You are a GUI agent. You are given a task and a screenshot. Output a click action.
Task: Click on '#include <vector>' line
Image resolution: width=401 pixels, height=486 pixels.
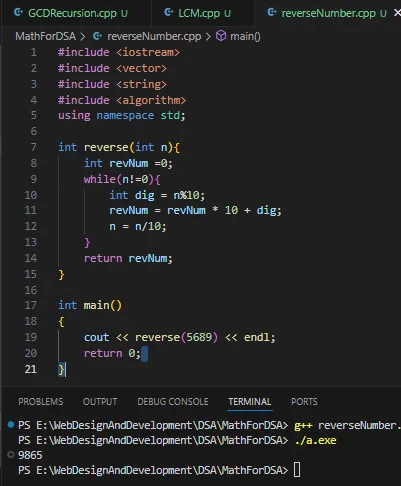[112, 68]
